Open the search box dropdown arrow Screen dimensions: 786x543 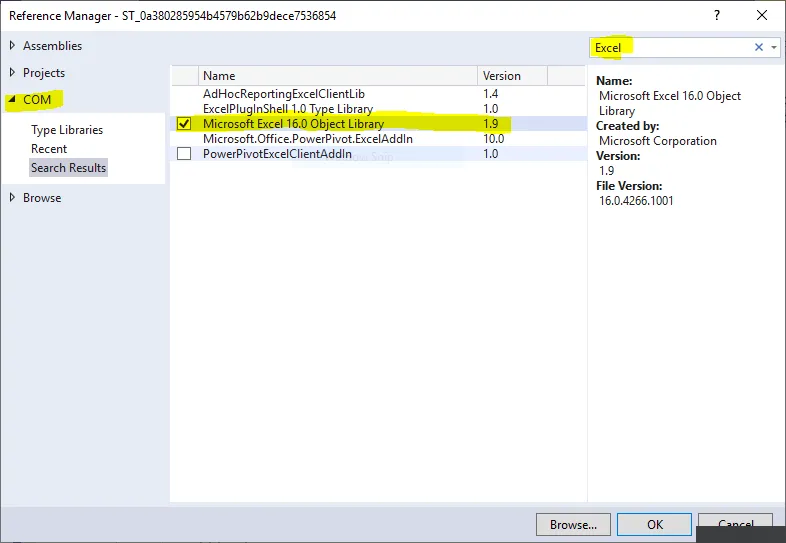[x=774, y=48]
